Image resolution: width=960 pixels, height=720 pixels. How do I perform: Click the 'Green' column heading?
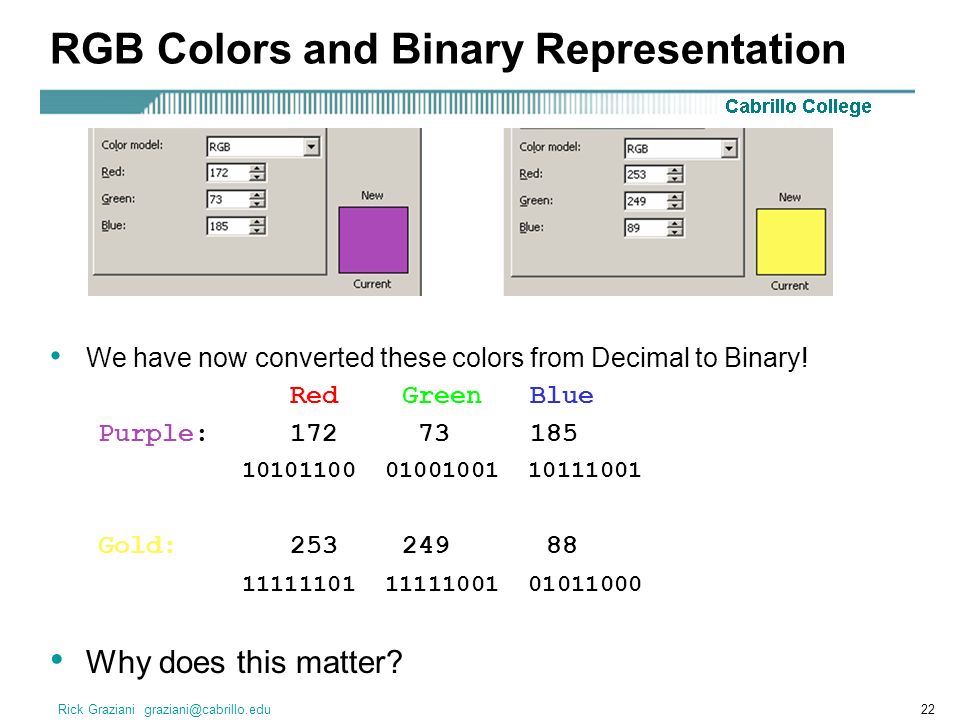(441, 395)
